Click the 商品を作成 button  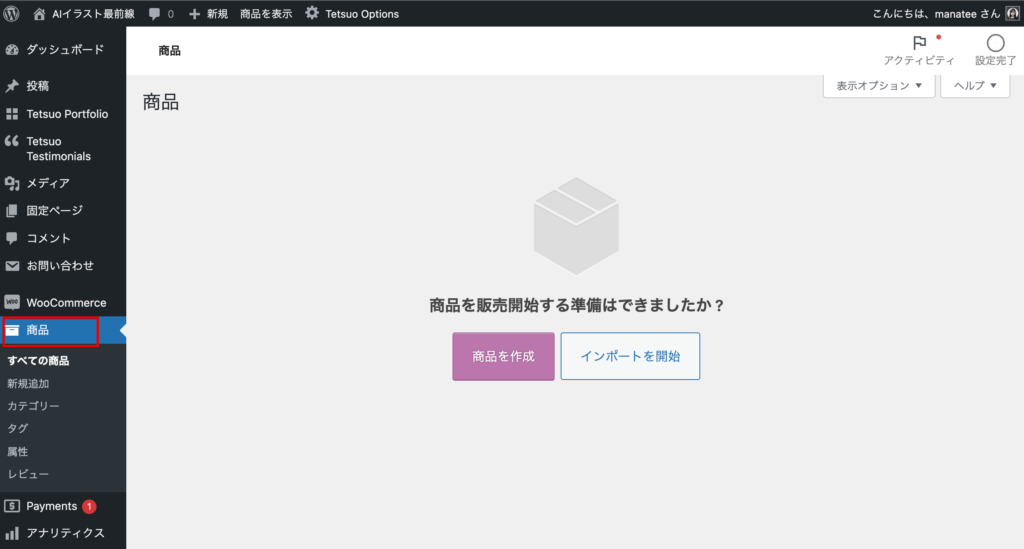pyautogui.click(x=503, y=356)
